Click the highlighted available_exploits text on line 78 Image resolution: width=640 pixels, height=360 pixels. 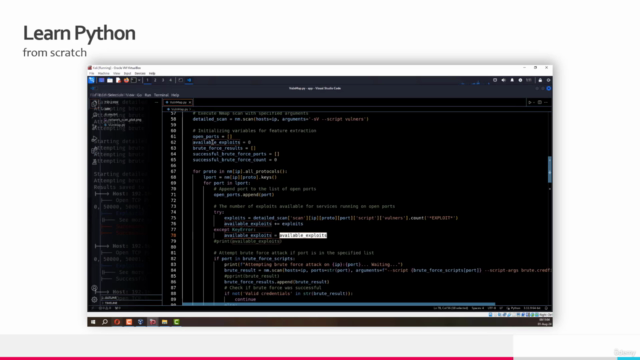point(303,235)
